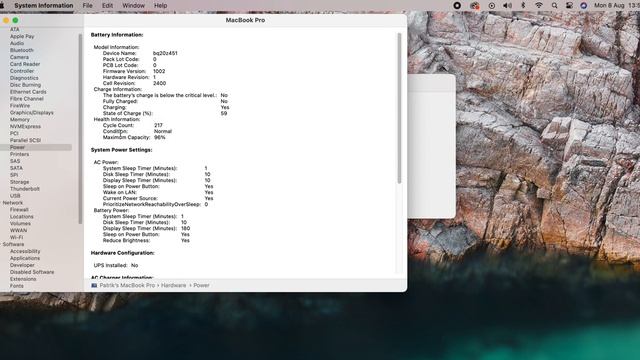640x360 pixels.
Task: Select the Software section heading in sidebar
Action: click(13, 244)
